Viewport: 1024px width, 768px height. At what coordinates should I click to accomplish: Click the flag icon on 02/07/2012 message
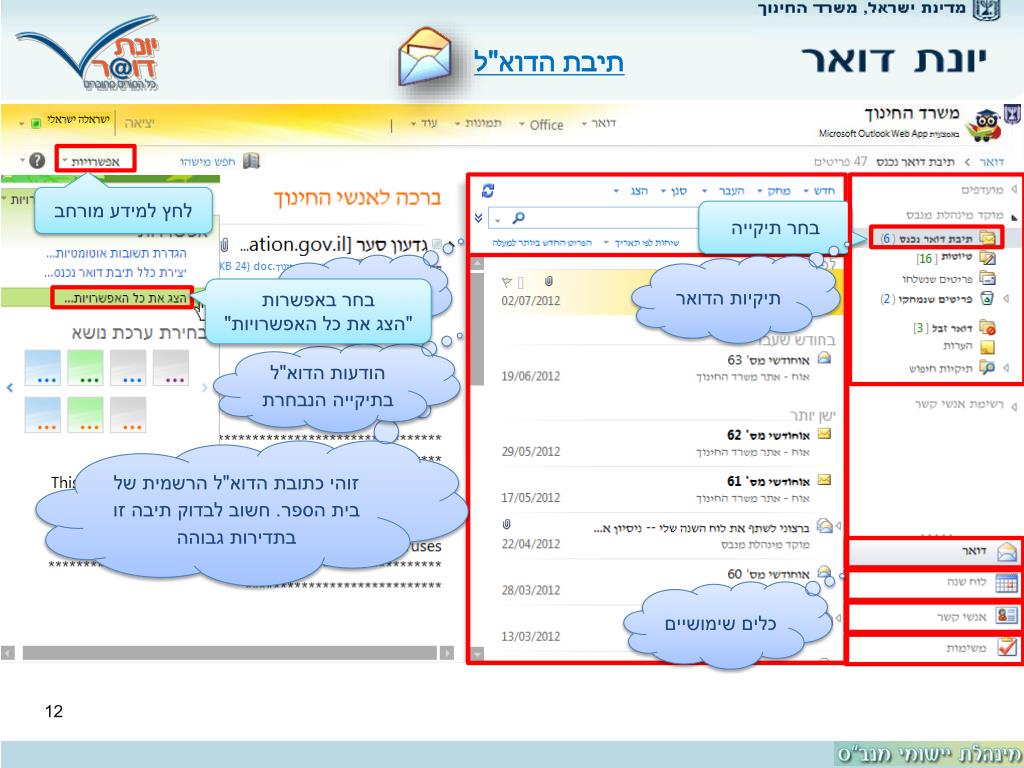coord(507,282)
